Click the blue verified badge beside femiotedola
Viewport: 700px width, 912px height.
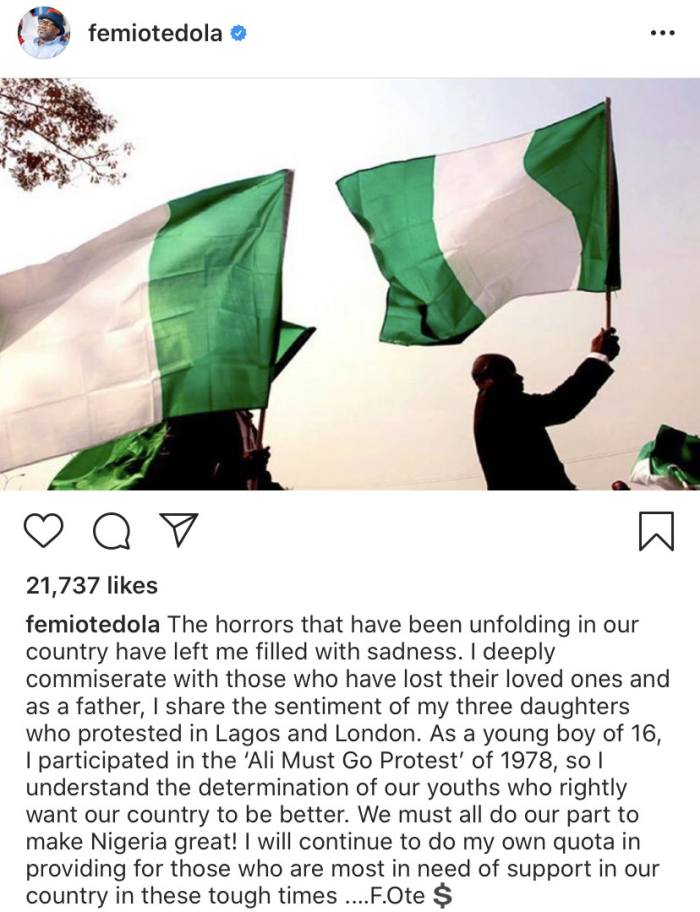click(240, 34)
